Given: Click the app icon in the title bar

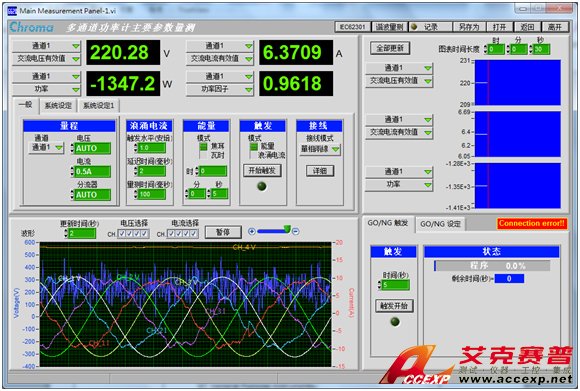Looking at the screenshot, I should 12,10.
